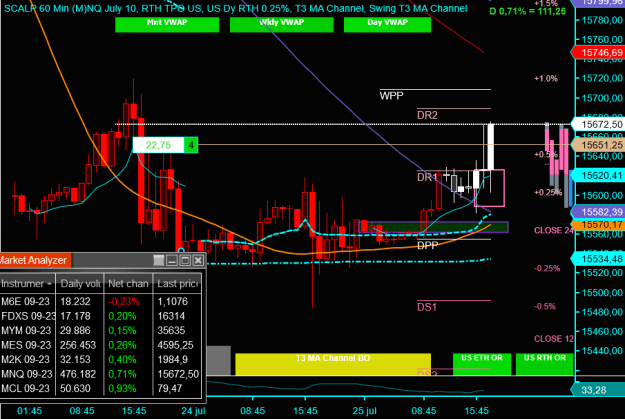Click the purple 15582,39 price marker
The height and width of the screenshot is (419, 625).
(x=598, y=212)
